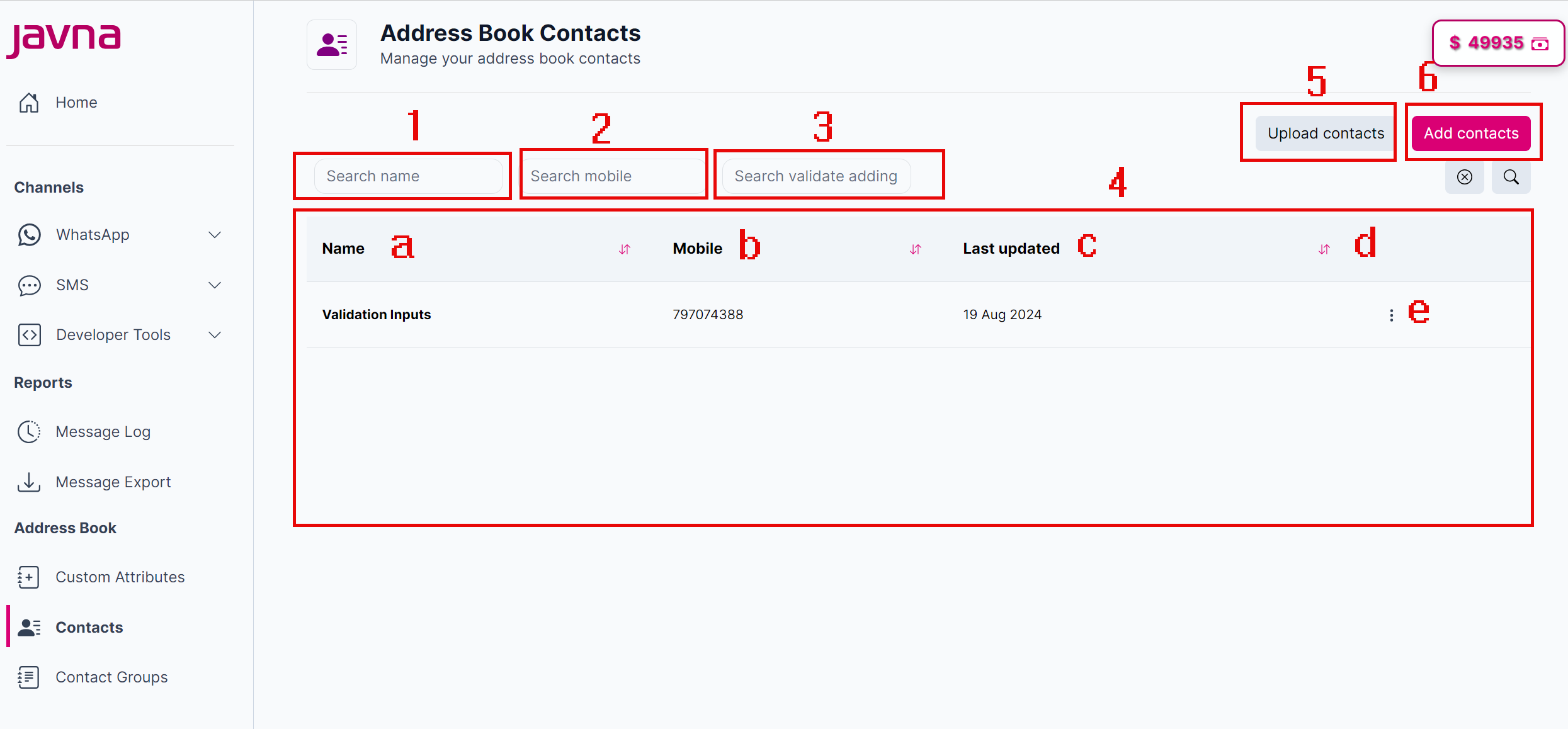This screenshot has height=729, width=1568.
Task: Open the Contacts menu item
Action: tap(89, 627)
